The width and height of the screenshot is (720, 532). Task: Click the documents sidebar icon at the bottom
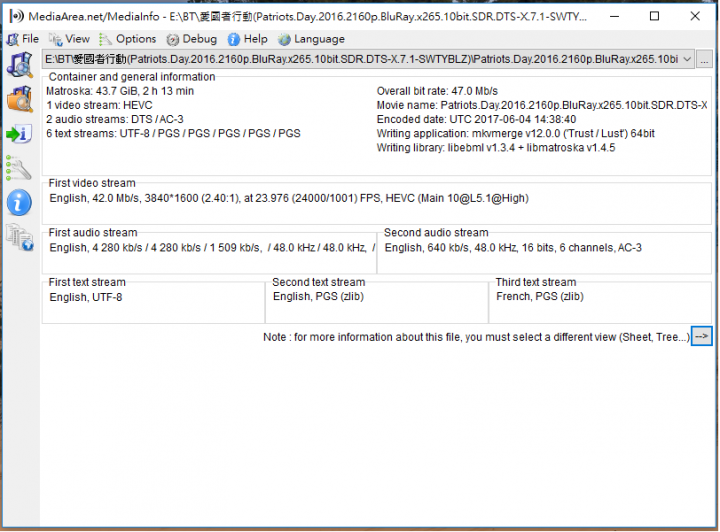click(20, 237)
